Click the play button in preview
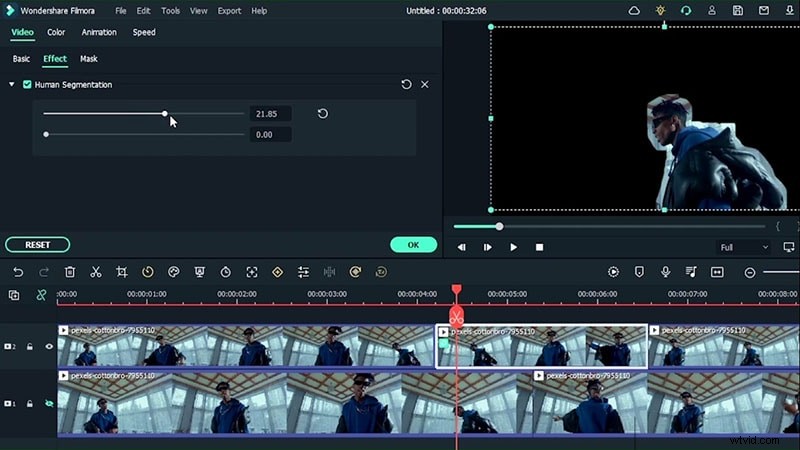The height and width of the screenshot is (450, 800). [513, 247]
